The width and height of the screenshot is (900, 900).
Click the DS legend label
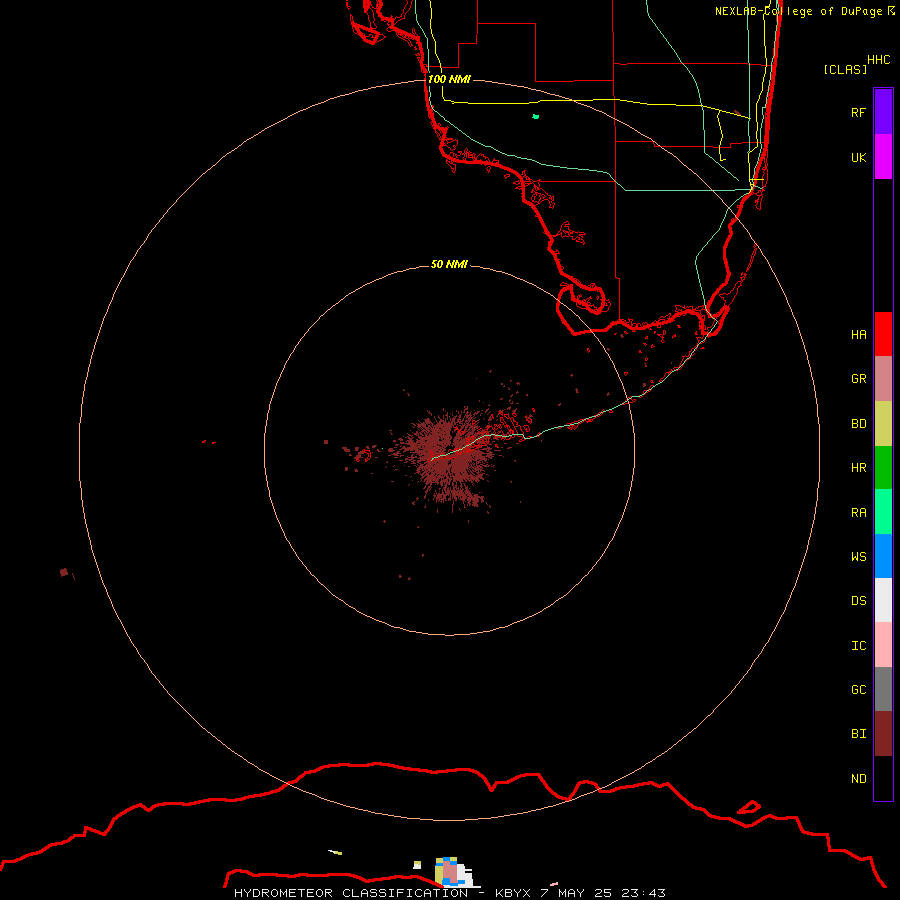pyautogui.click(x=858, y=600)
